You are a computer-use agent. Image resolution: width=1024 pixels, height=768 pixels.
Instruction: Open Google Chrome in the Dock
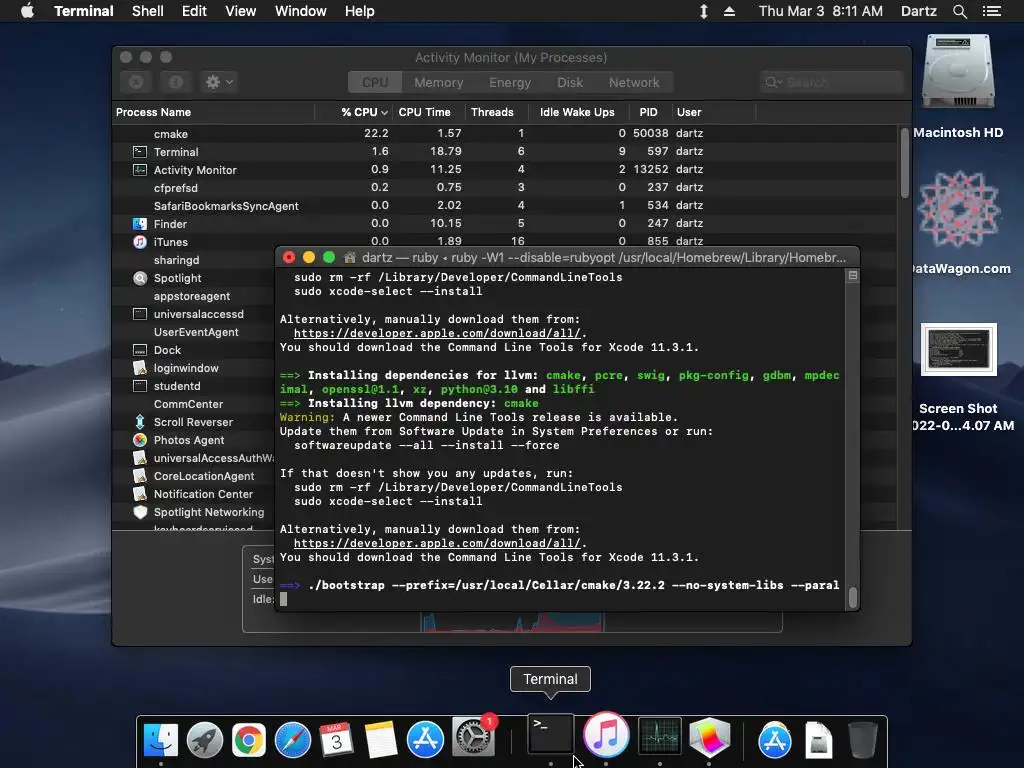(249, 740)
